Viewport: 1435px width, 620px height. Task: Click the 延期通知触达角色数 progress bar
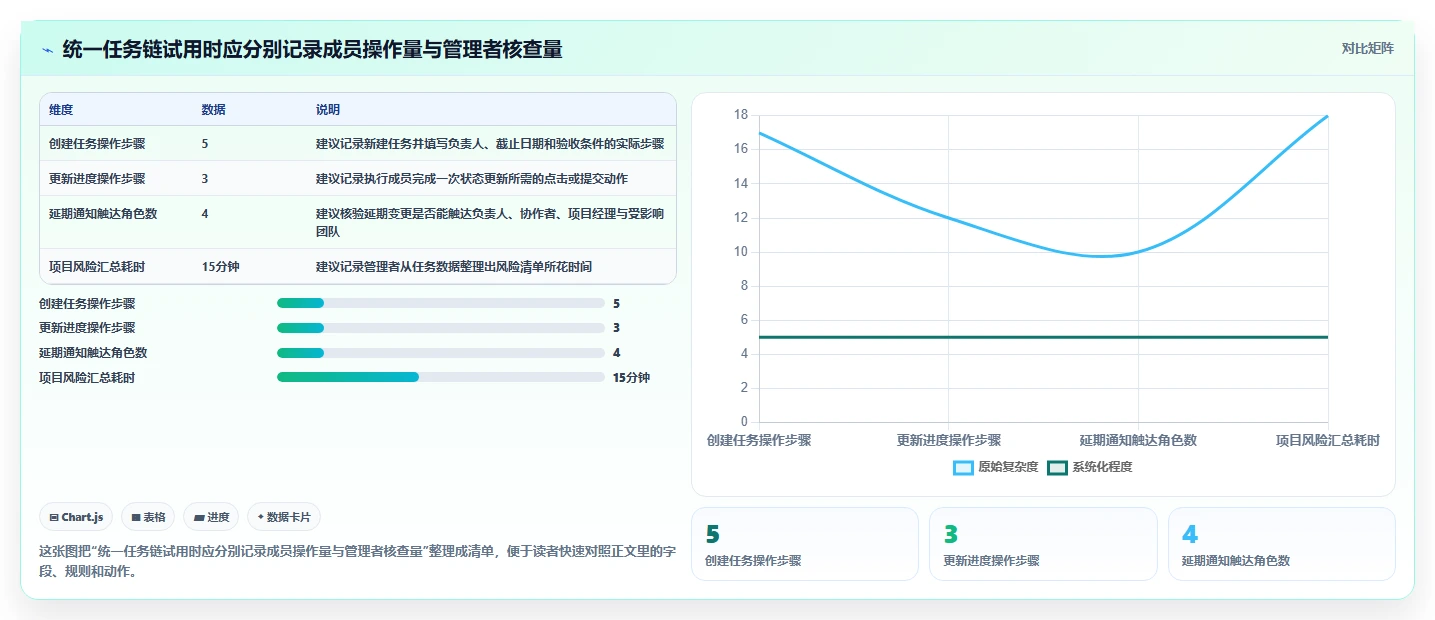pos(441,352)
